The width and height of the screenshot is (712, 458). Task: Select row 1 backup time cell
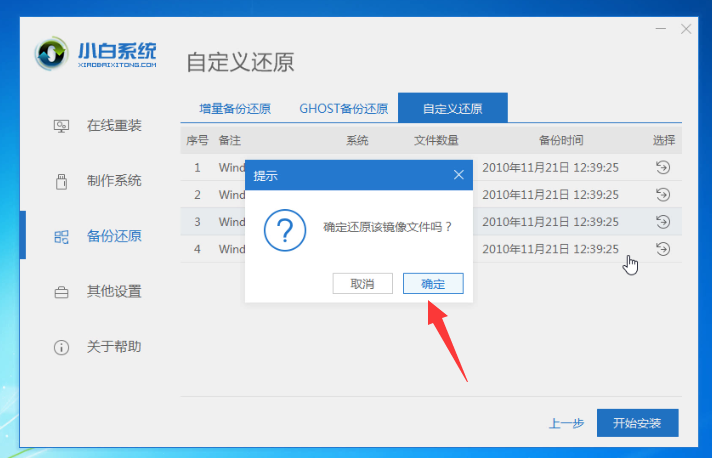(550, 168)
